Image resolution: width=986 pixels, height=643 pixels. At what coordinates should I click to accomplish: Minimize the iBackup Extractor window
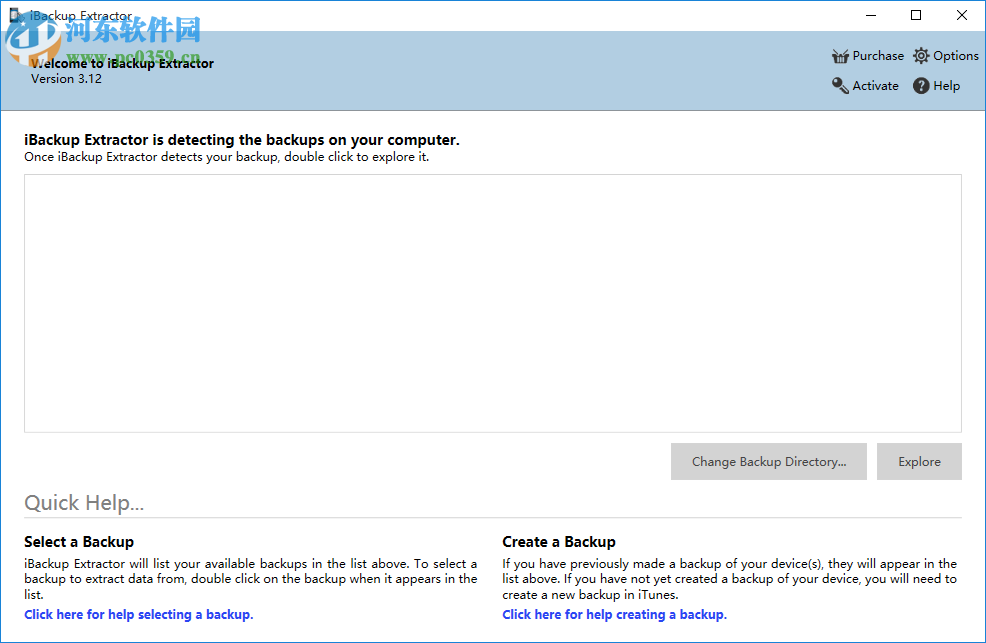[870, 15]
